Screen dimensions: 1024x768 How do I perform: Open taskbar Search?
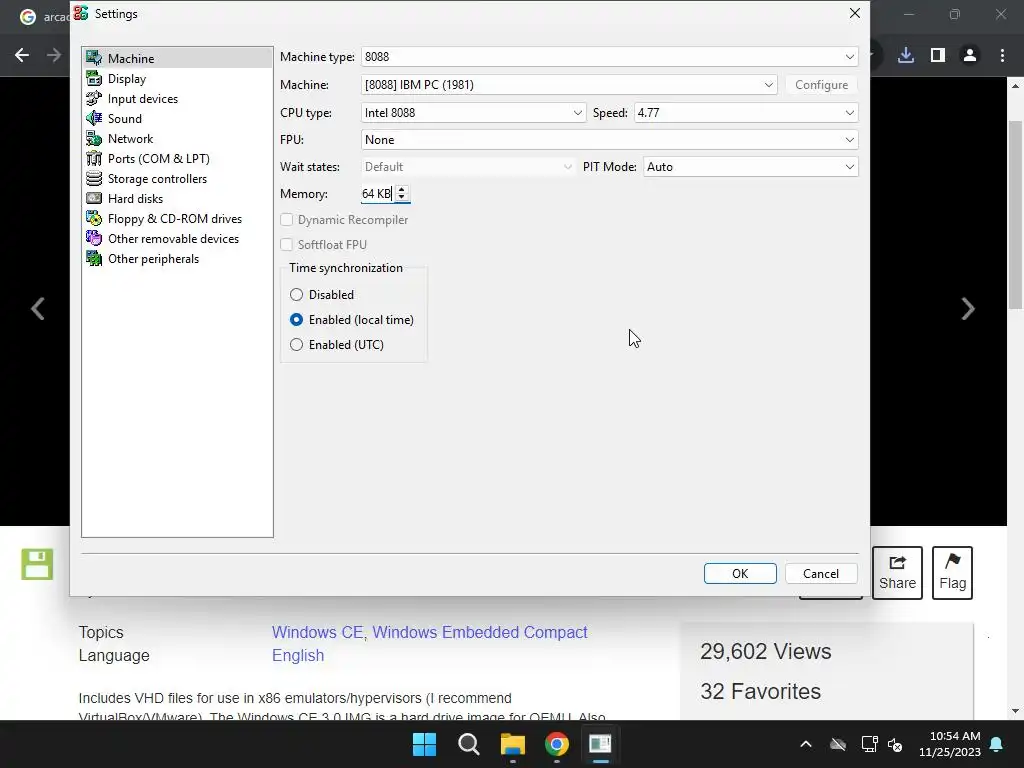click(469, 744)
